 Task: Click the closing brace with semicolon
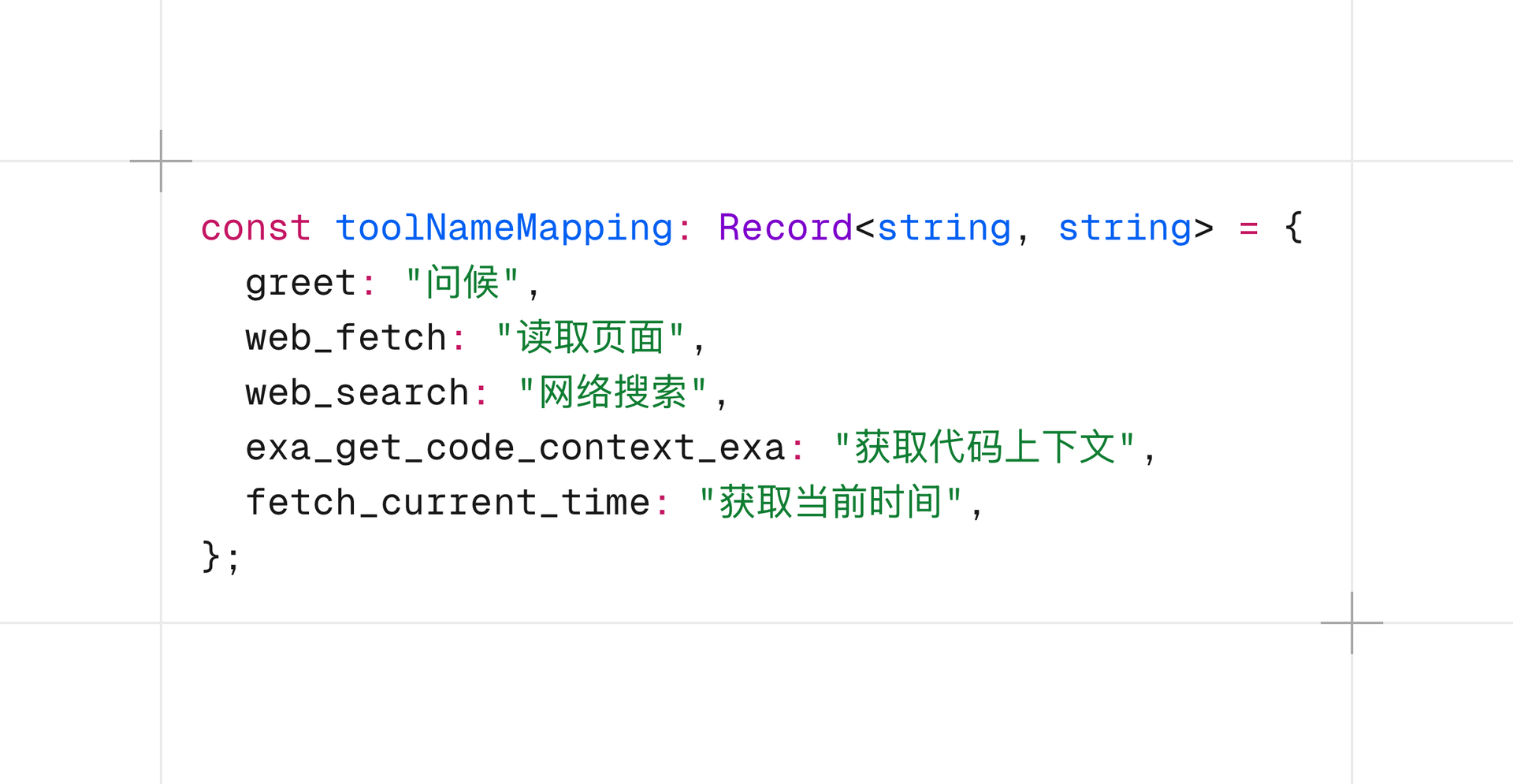(219, 556)
